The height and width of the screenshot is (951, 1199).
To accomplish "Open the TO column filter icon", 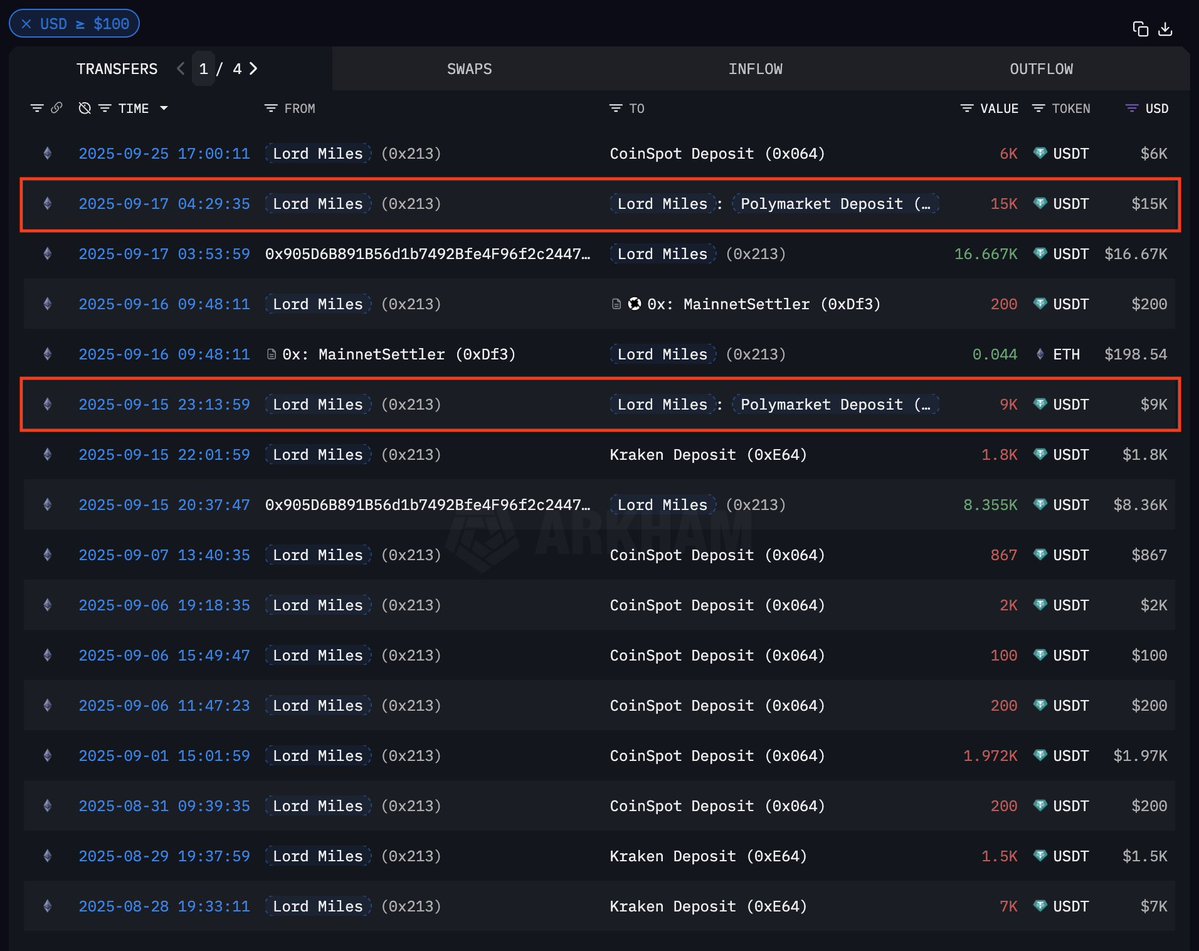I will [x=615, y=108].
